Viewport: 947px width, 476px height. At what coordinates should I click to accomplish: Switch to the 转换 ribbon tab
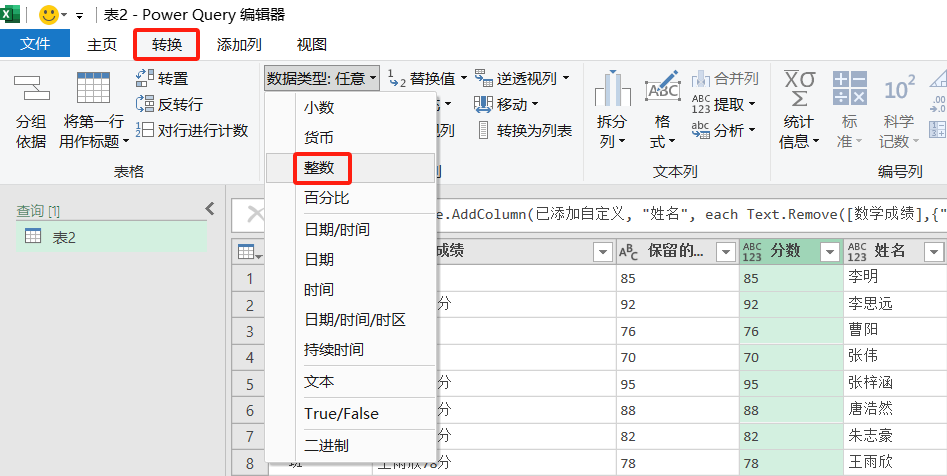click(167, 45)
